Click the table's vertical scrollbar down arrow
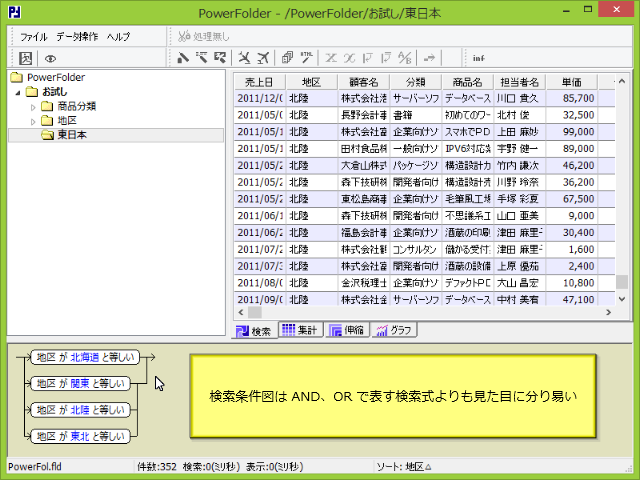 pyautogui.click(x=622, y=299)
